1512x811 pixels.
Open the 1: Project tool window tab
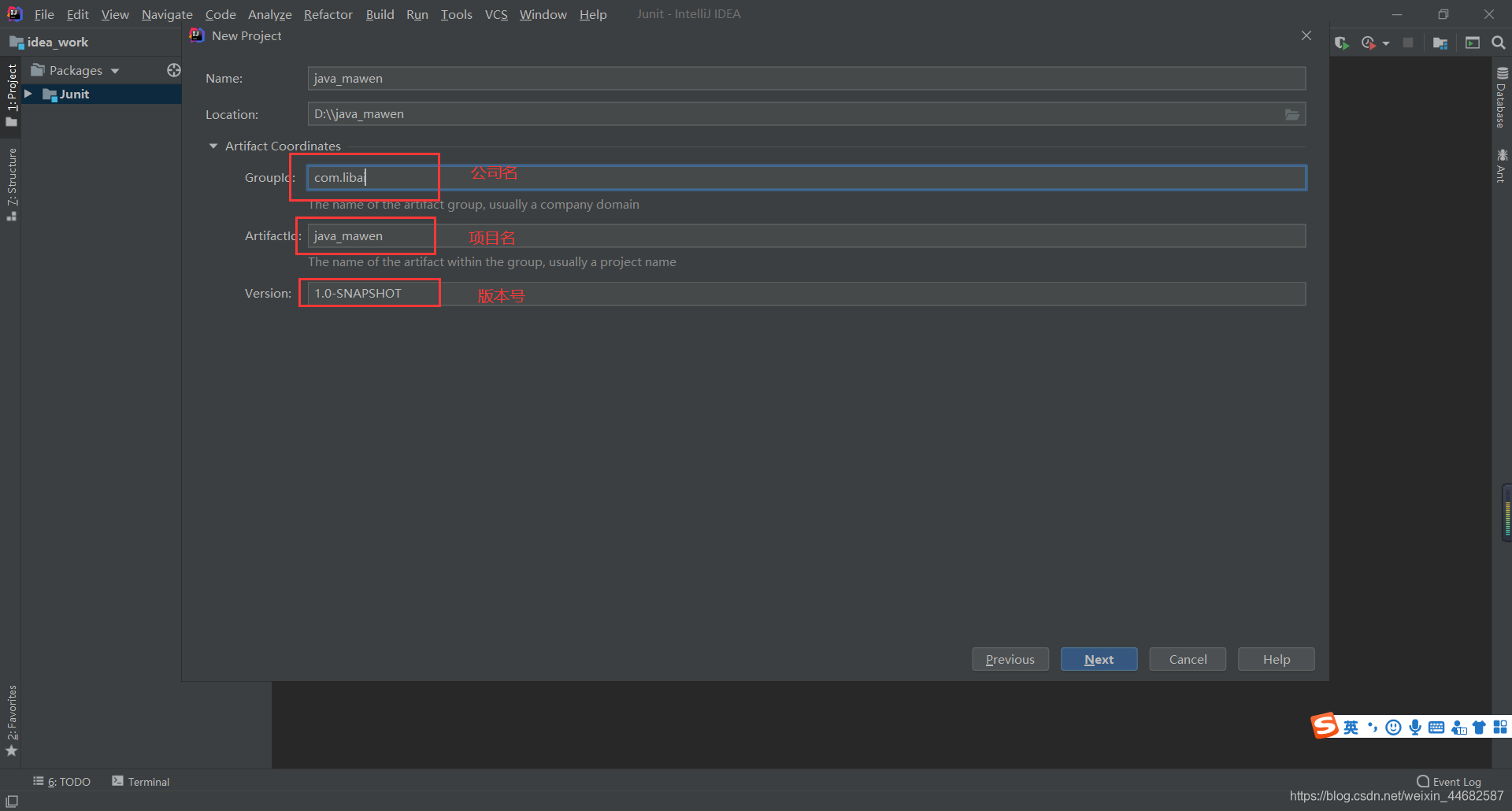11,95
